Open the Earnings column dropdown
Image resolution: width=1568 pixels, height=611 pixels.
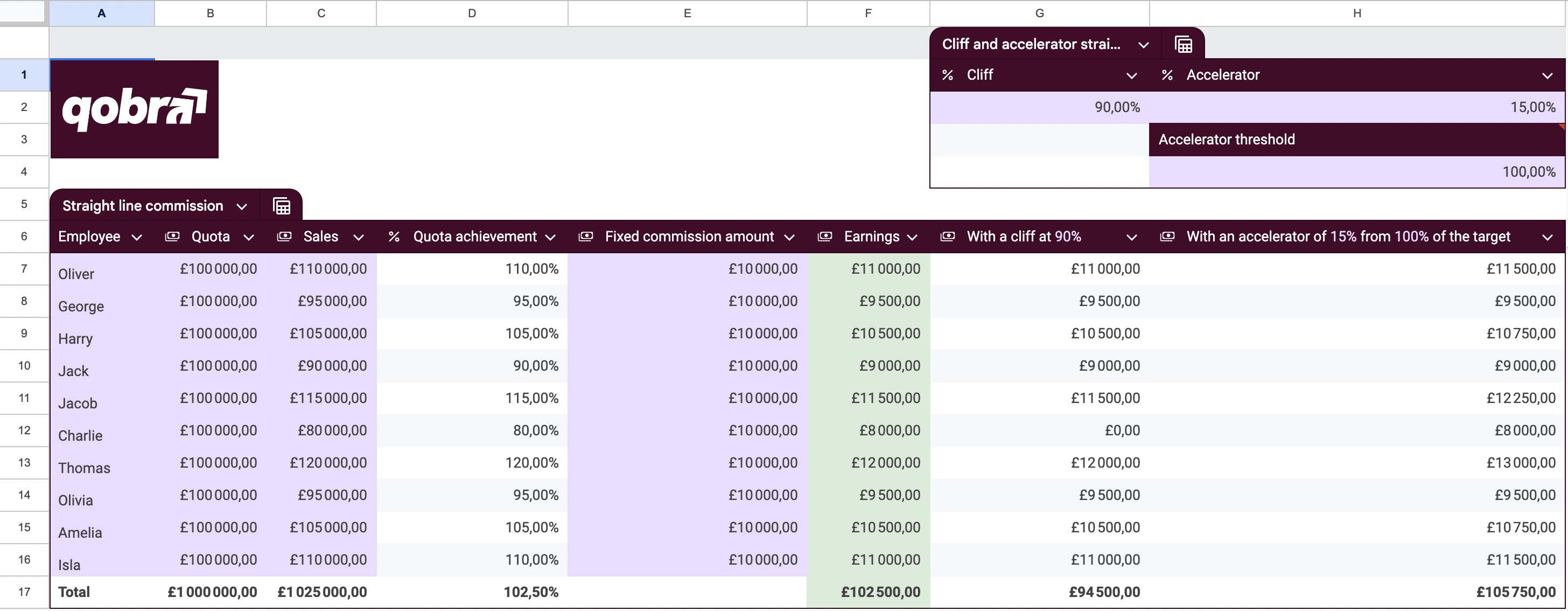pyautogui.click(x=912, y=238)
